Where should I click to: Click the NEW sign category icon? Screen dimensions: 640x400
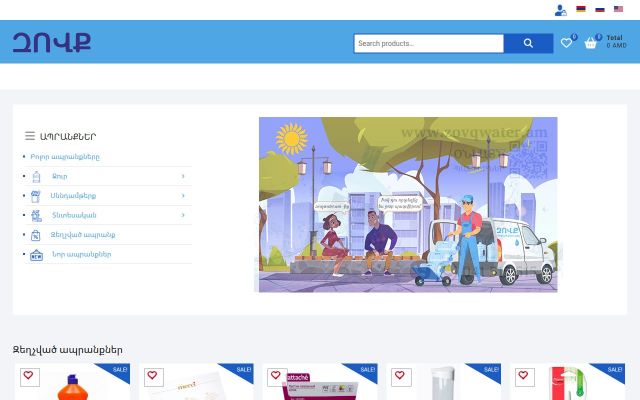point(36,255)
